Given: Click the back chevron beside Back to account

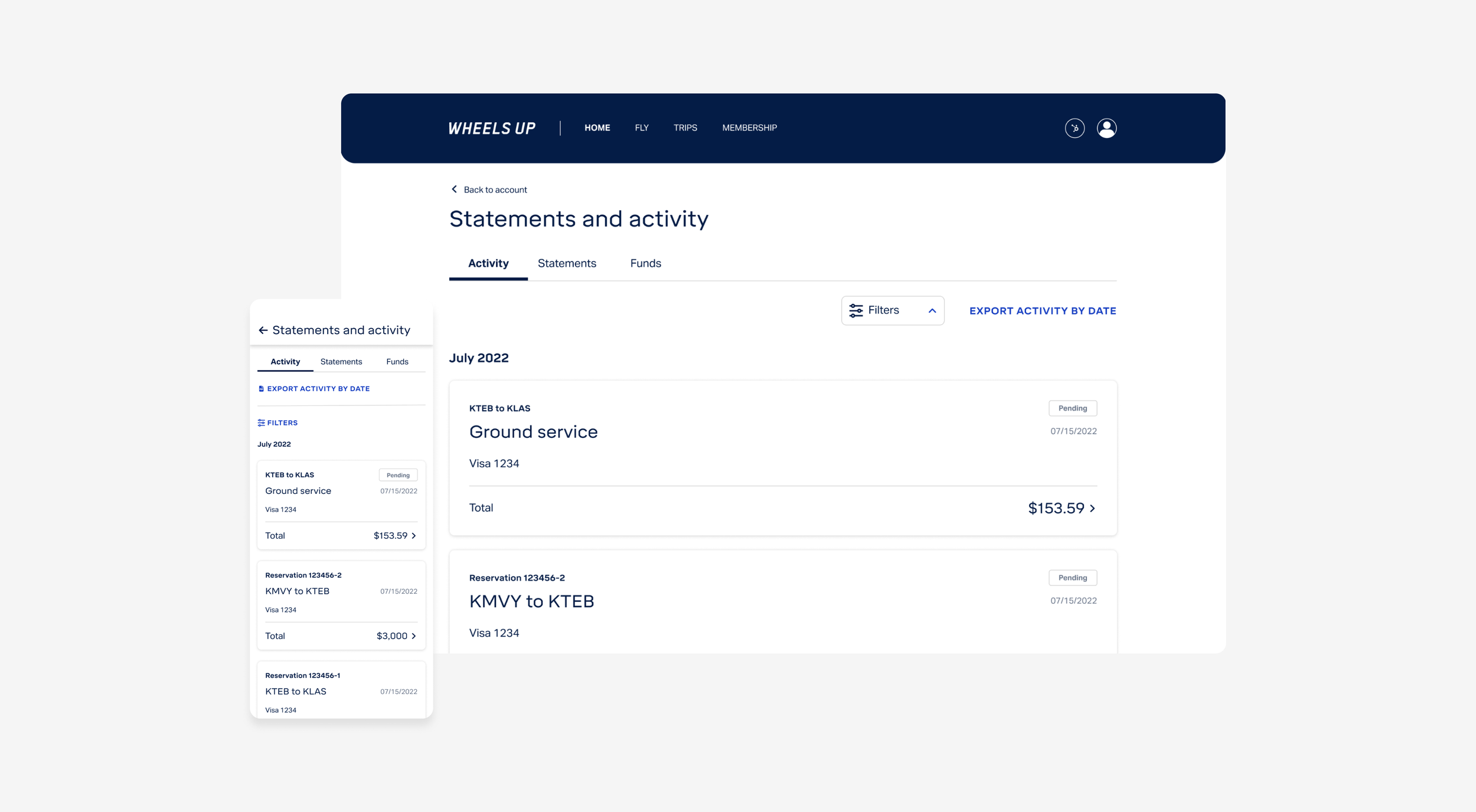Looking at the screenshot, I should click(x=454, y=189).
